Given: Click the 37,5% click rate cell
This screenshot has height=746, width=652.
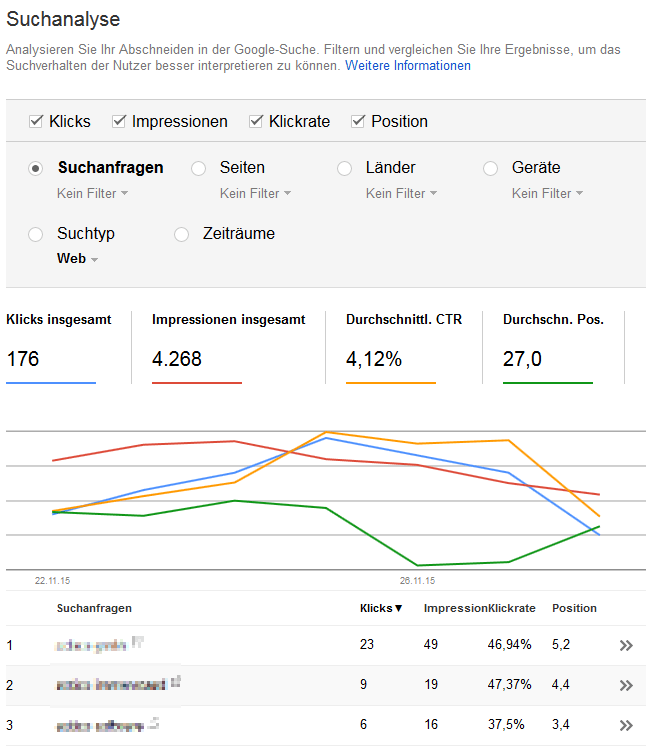Looking at the screenshot, I should pyautogui.click(x=506, y=725).
